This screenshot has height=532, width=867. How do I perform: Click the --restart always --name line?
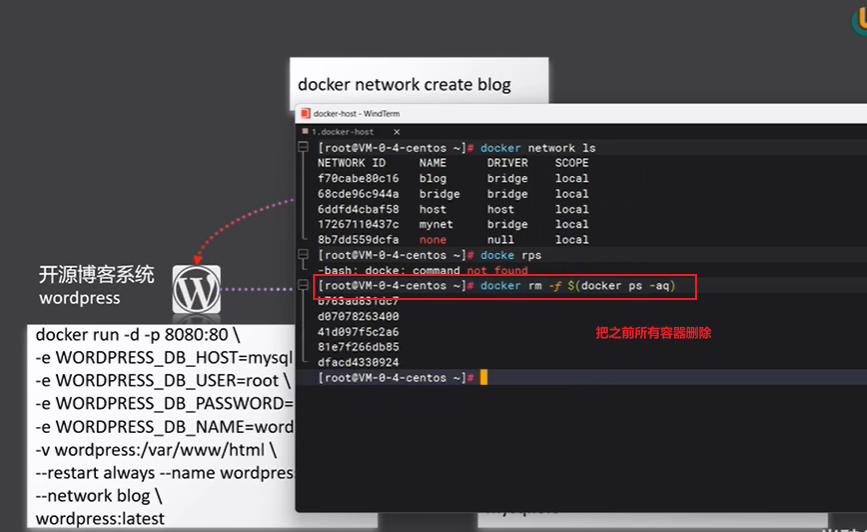coord(165,473)
